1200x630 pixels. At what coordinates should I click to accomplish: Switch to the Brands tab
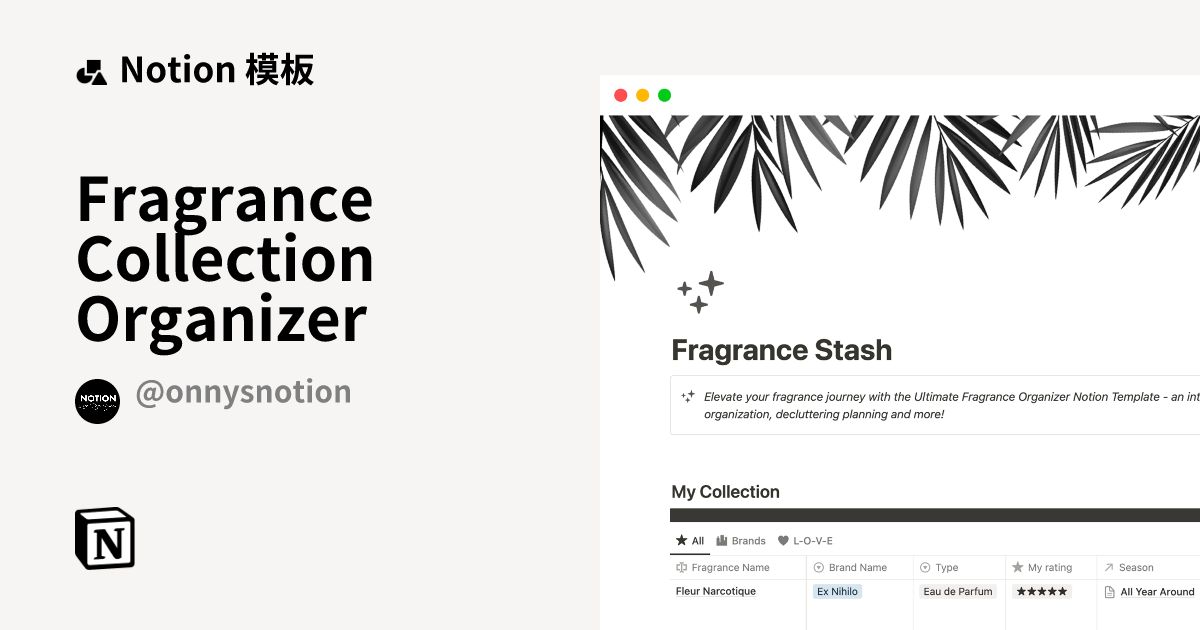tap(748, 541)
